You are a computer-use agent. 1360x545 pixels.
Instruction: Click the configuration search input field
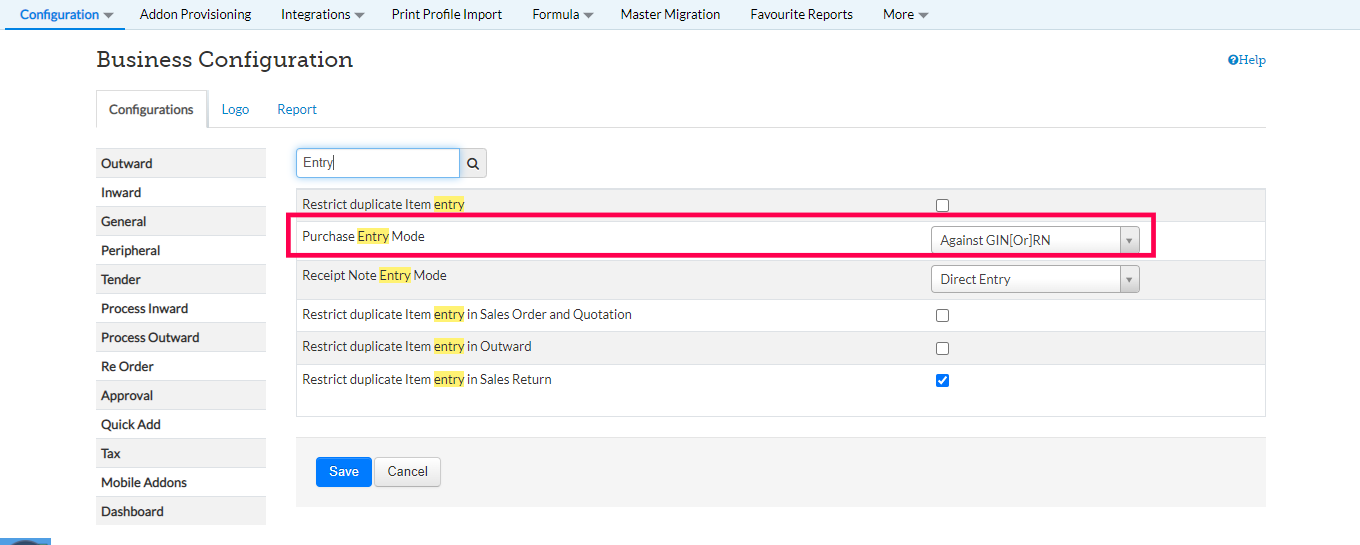[x=378, y=163]
